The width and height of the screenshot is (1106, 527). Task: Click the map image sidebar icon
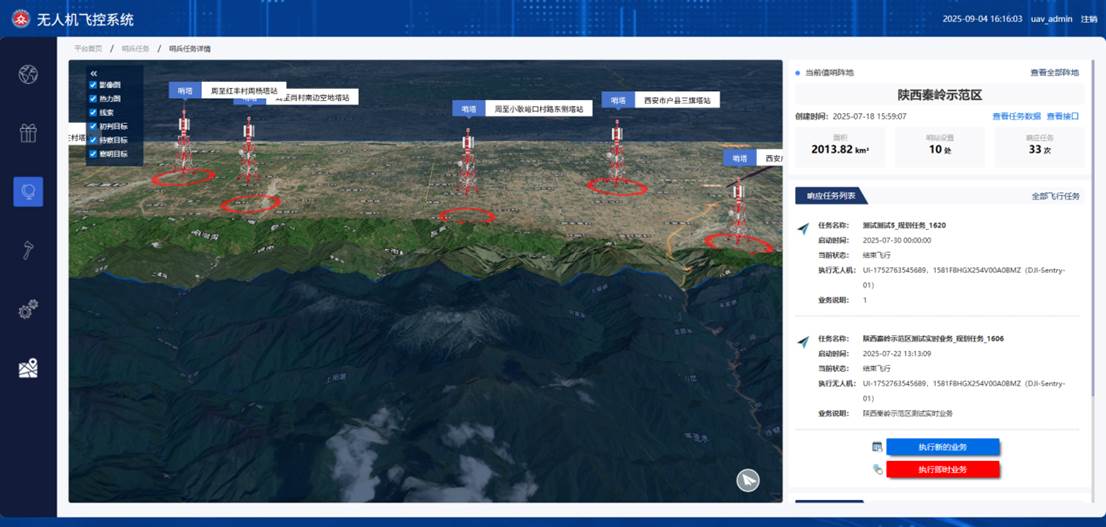click(28, 369)
